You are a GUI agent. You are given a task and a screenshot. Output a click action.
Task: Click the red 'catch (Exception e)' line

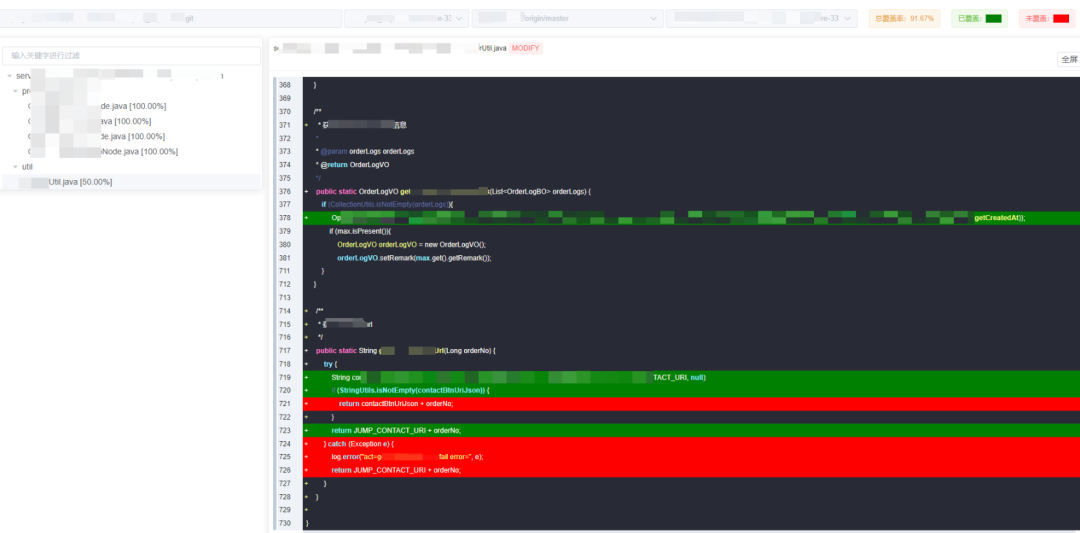[691, 444]
